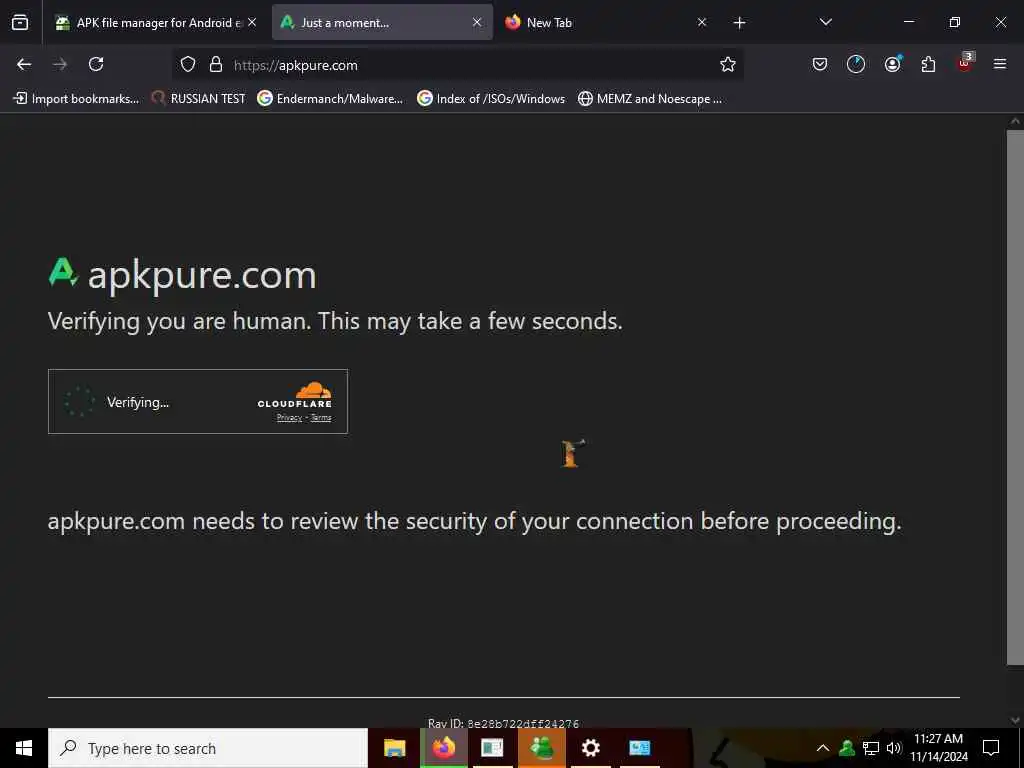This screenshot has width=1024, height=768.
Task: Open Cloudflare Privacy link
Action: pyautogui.click(x=289, y=418)
